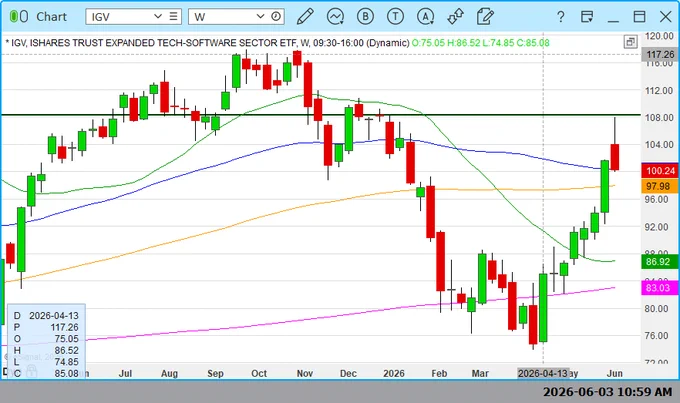The image size is (680, 403).
Task: Click the data box date 2026-04-13
Action: coord(54,315)
